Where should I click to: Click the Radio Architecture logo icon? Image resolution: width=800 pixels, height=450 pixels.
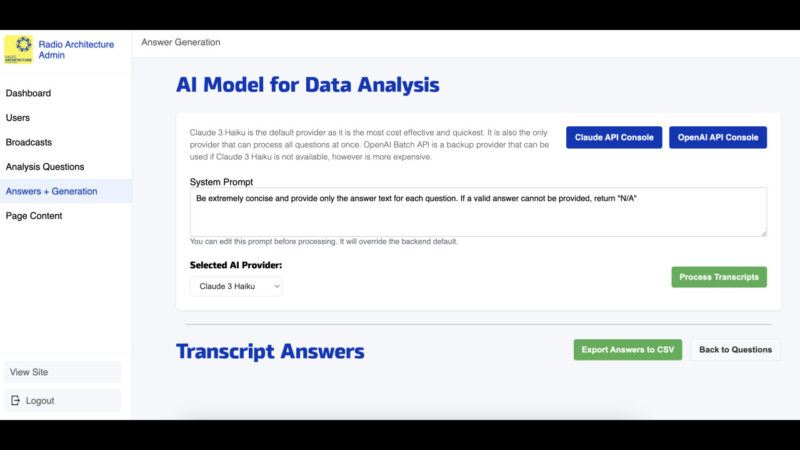[x=19, y=50]
